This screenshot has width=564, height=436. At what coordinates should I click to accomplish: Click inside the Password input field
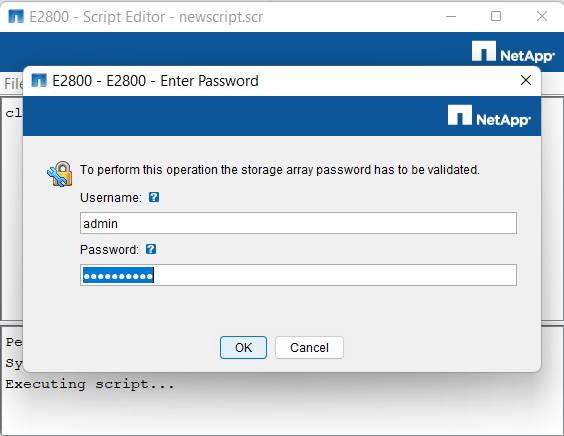pyautogui.click(x=298, y=275)
